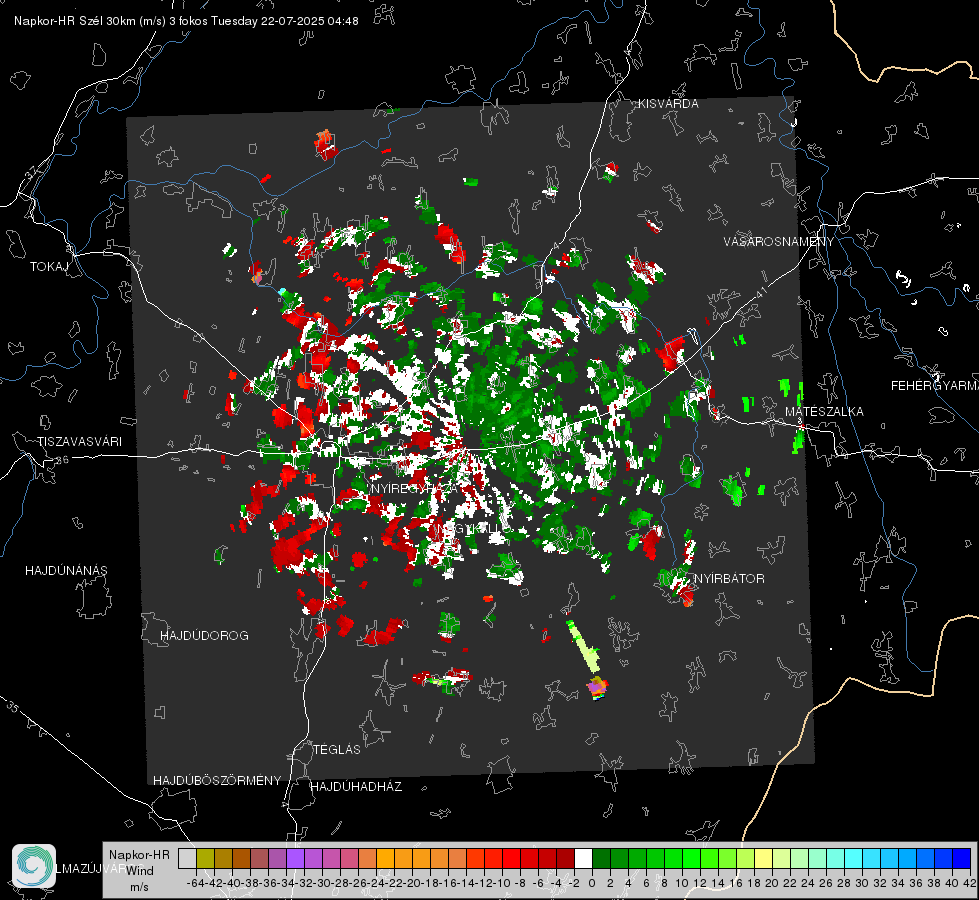Click the white zero-velocity legend swatch
Screen dimensions: 979x900
click(583, 858)
